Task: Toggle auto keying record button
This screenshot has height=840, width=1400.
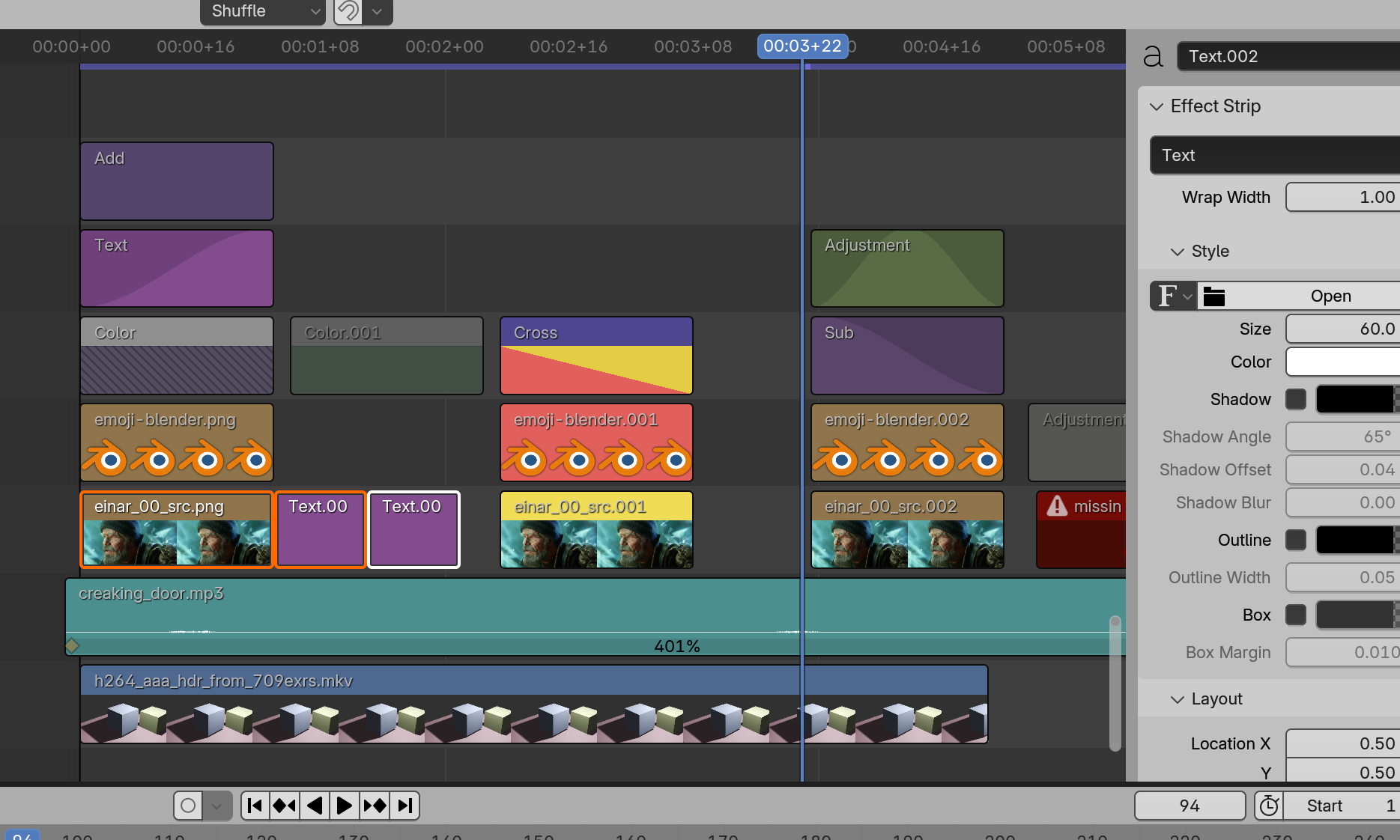Action: (188, 806)
